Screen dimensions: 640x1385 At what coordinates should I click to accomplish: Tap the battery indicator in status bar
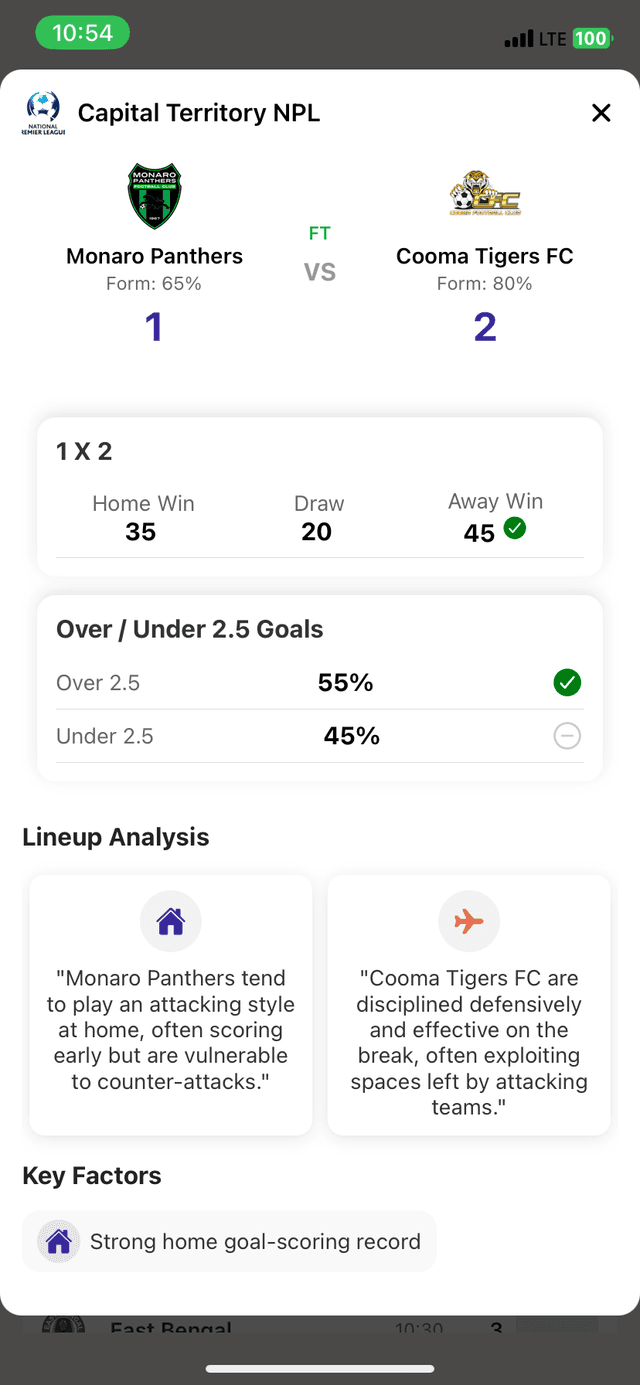[x=590, y=39]
